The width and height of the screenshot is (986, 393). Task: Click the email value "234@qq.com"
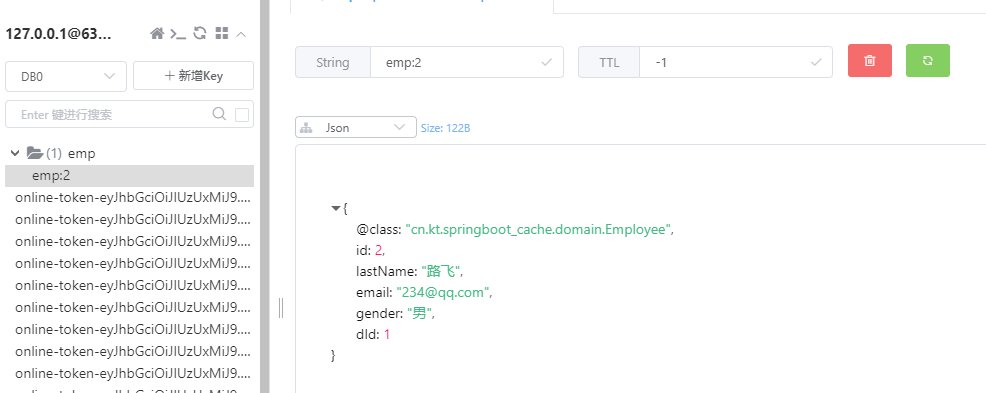443,292
